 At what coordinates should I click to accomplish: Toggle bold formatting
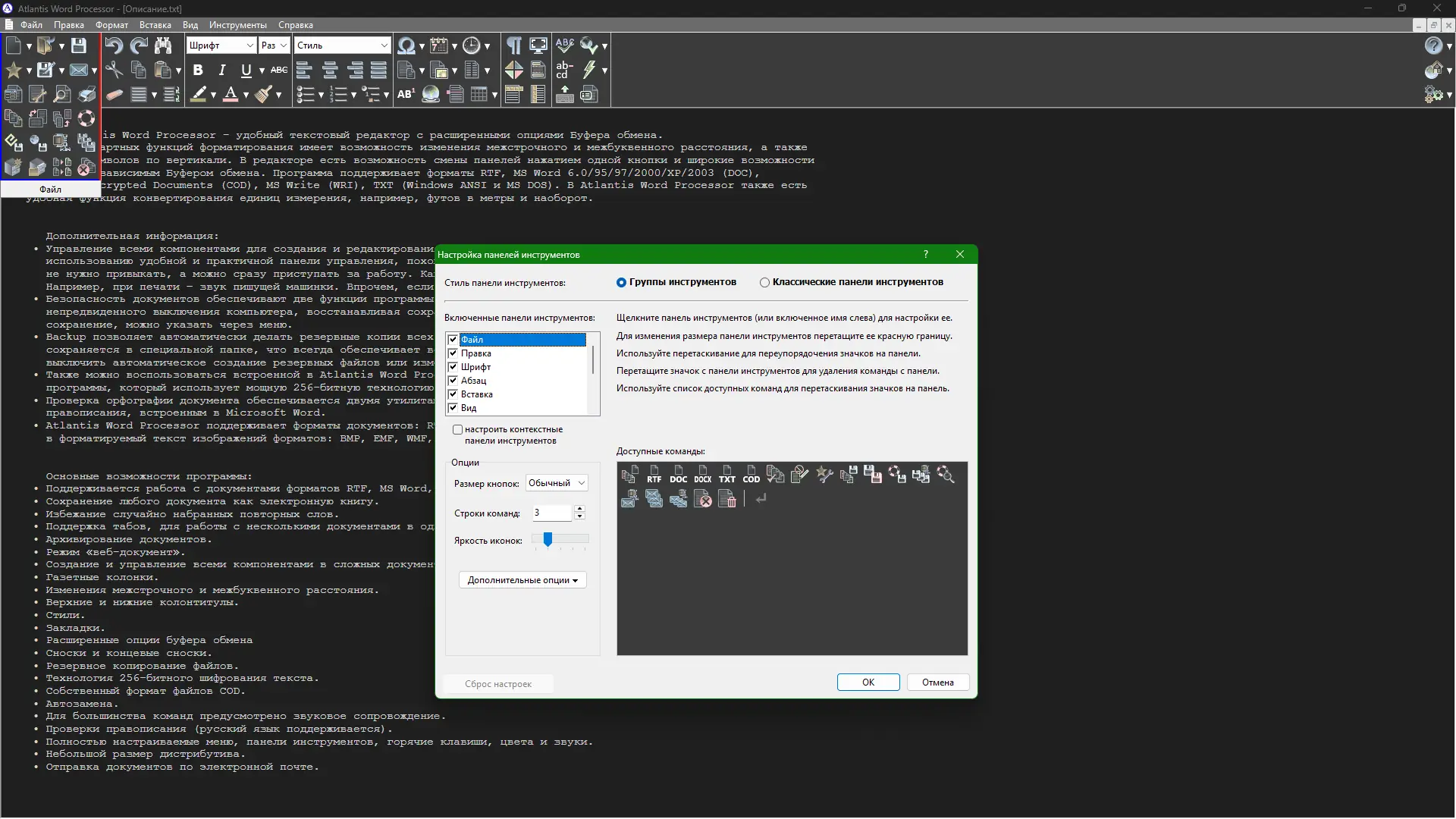tap(199, 70)
